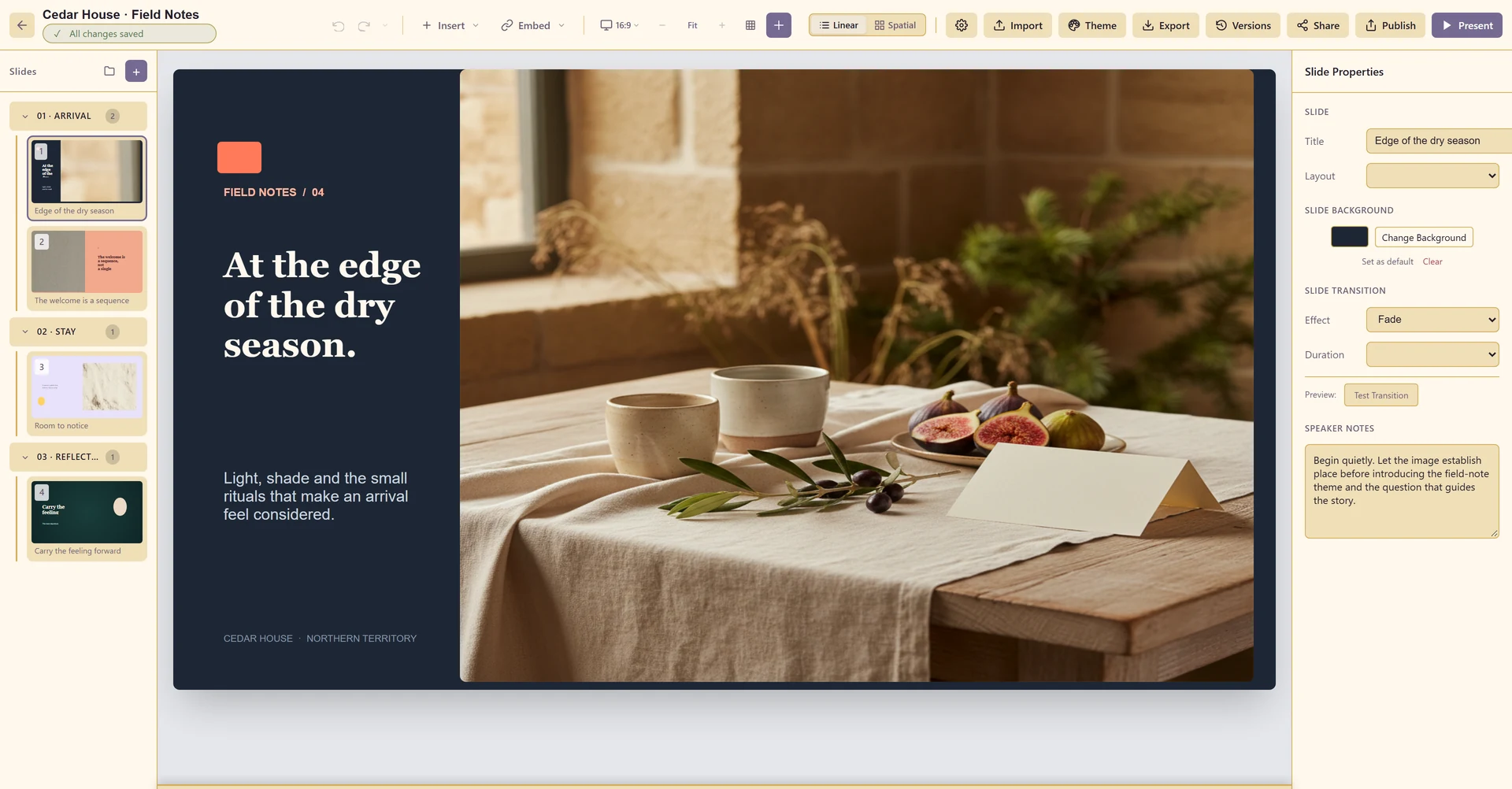
Task: Open Versions history
Action: pos(1243,25)
